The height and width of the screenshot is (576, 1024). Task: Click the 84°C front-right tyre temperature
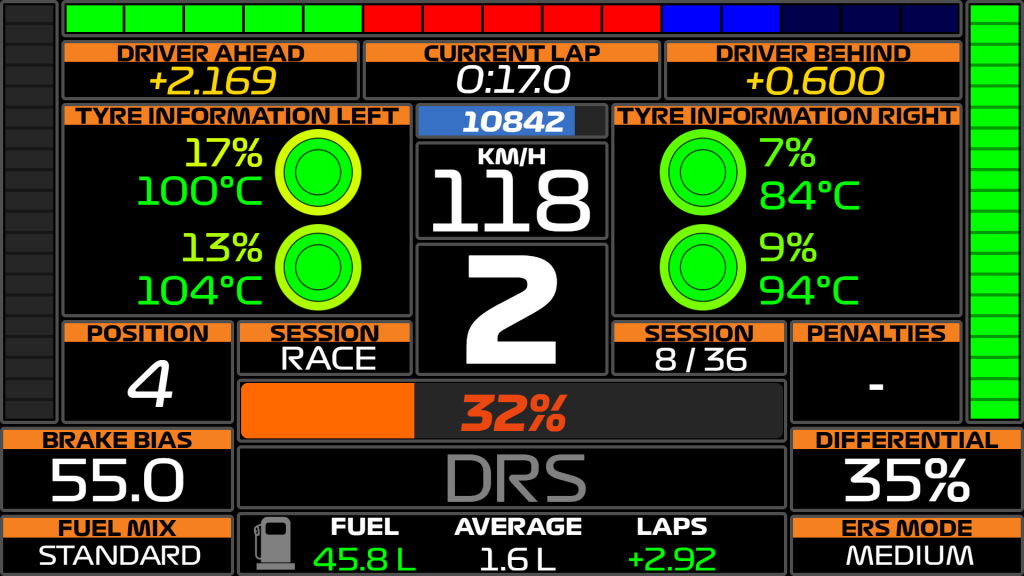[x=810, y=195]
